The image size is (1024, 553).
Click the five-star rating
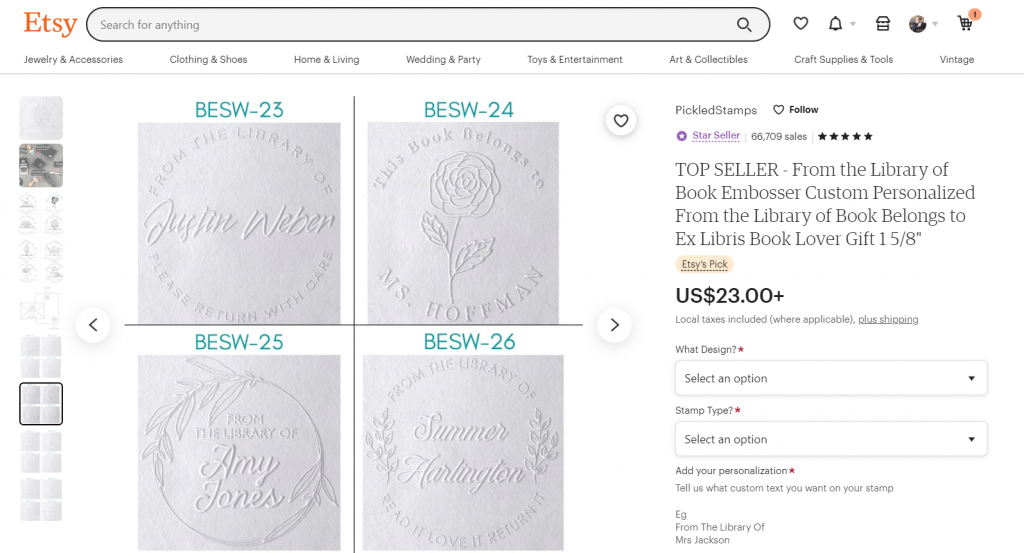pos(845,136)
